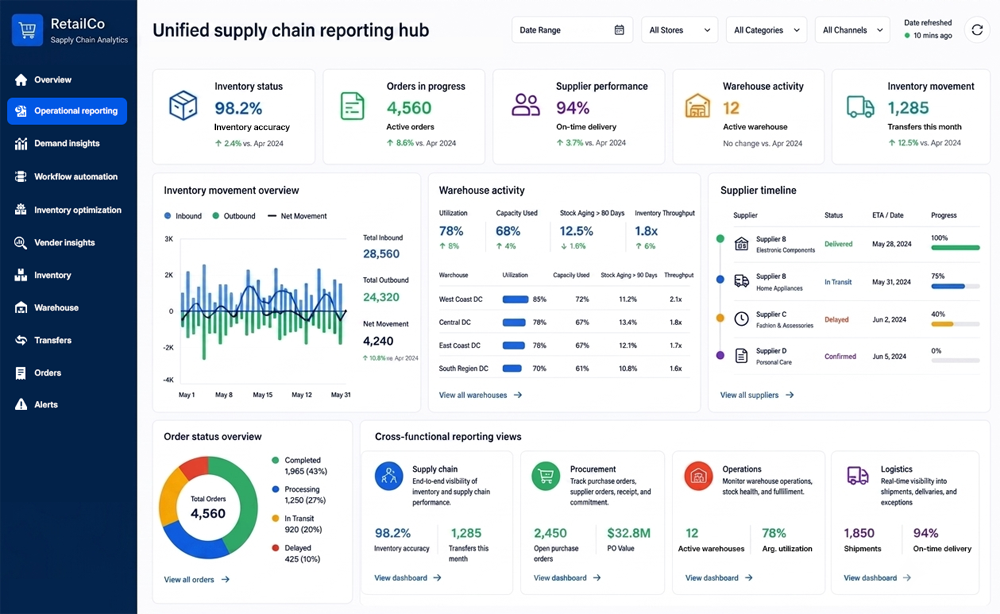Click the Warehouse sidebar icon
Screen dimensions: 1000x614
21,307
